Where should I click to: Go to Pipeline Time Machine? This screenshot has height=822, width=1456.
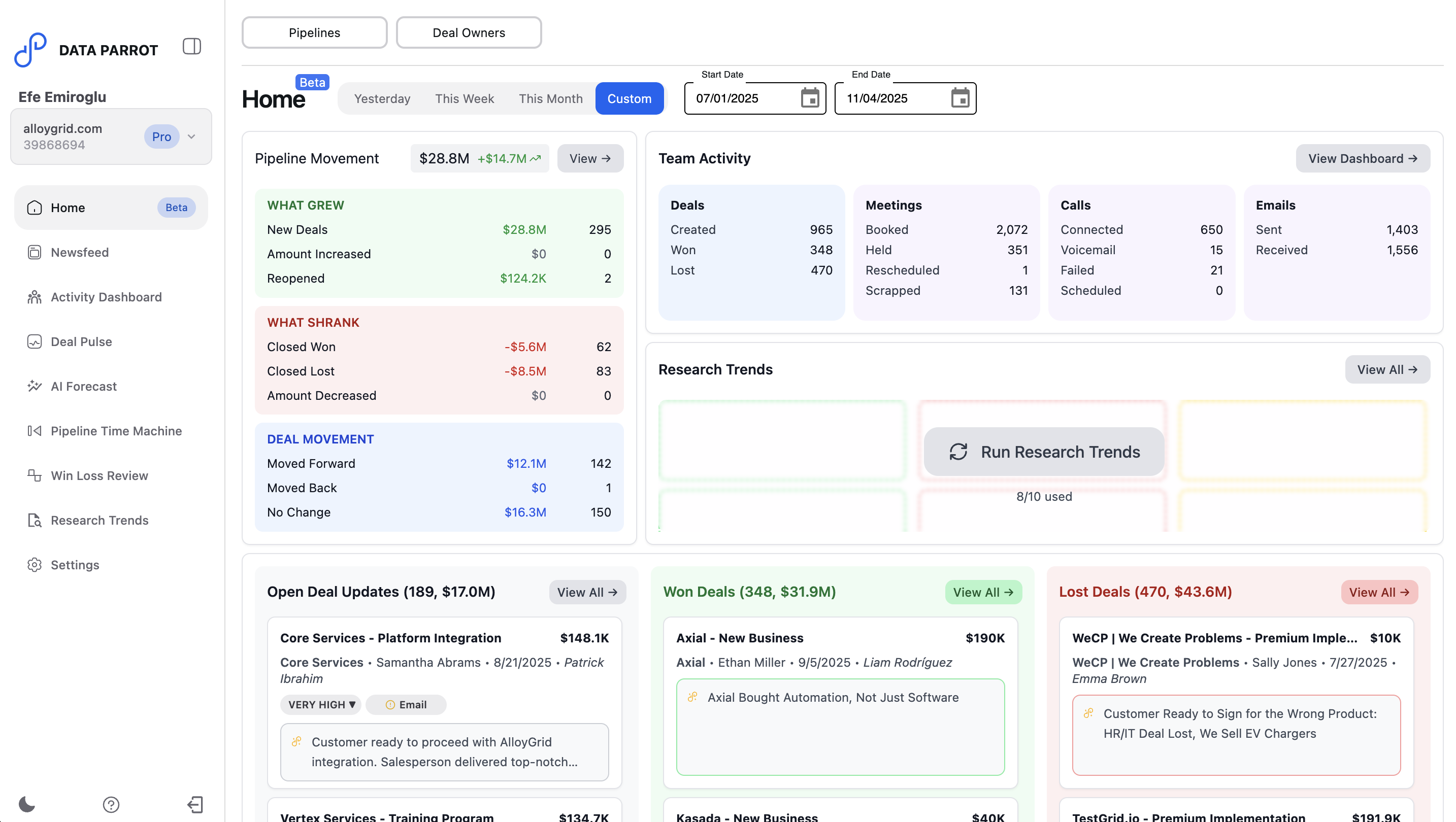tap(116, 430)
